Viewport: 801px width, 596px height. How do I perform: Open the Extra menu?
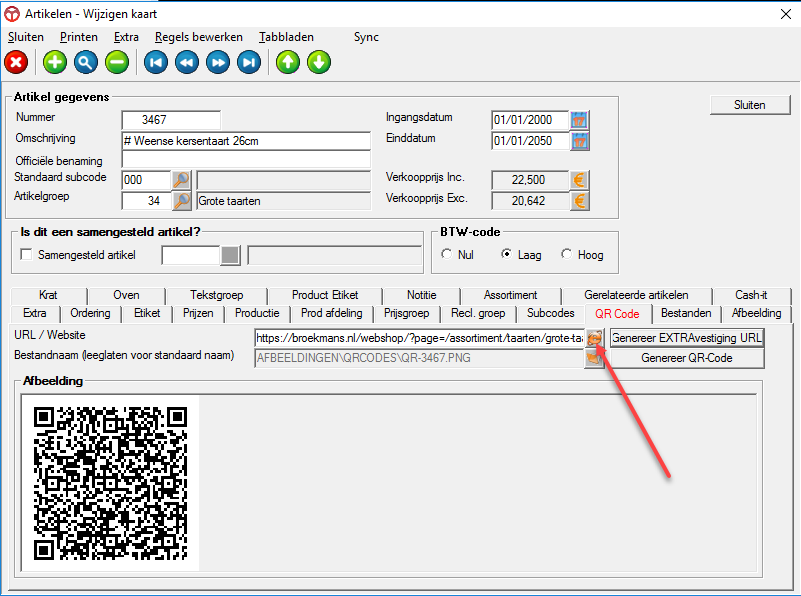[x=126, y=37]
